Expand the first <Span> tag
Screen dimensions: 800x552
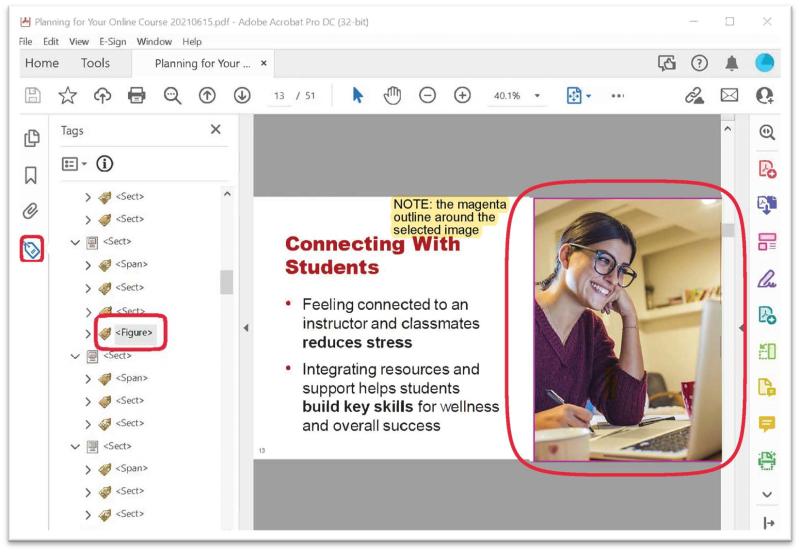click(x=88, y=265)
